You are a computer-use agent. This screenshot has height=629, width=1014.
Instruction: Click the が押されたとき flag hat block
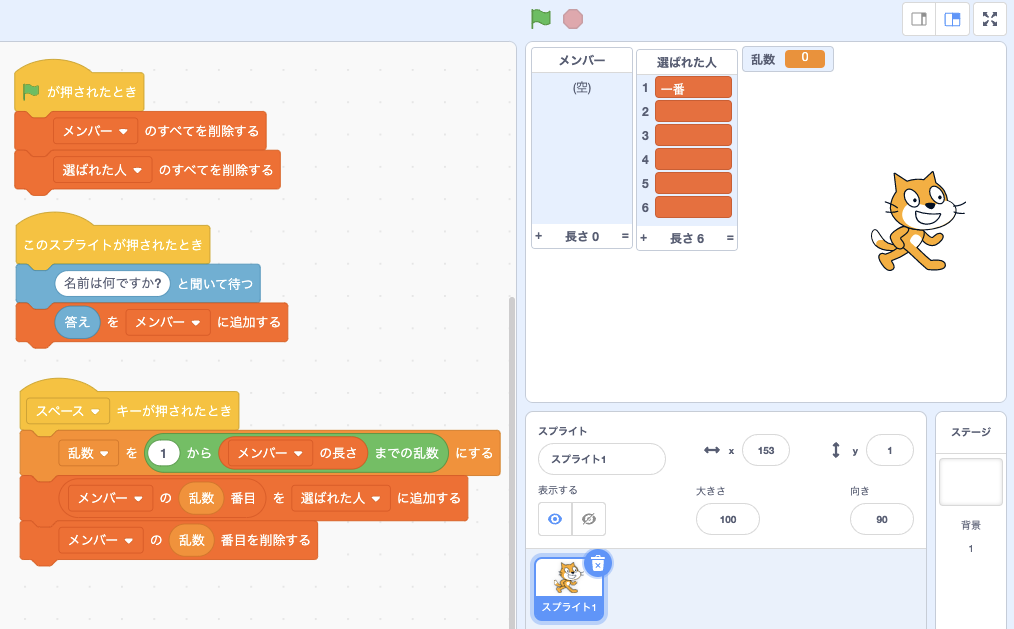tap(79, 91)
